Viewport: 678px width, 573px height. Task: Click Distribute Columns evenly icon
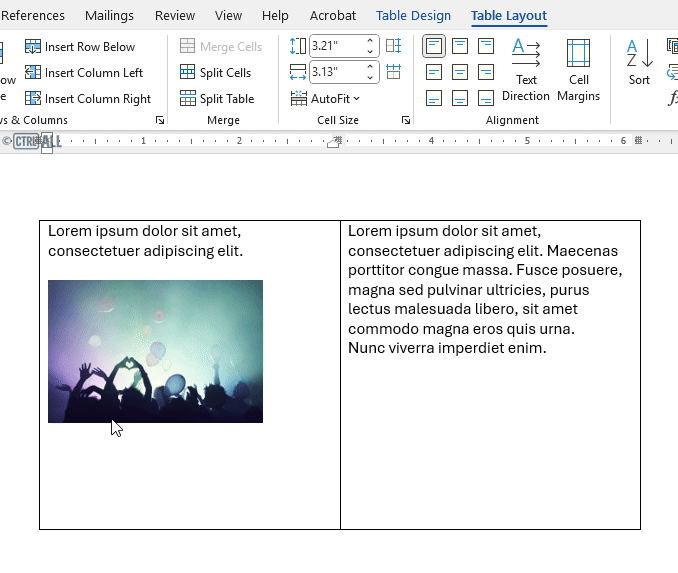pos(393,72)
